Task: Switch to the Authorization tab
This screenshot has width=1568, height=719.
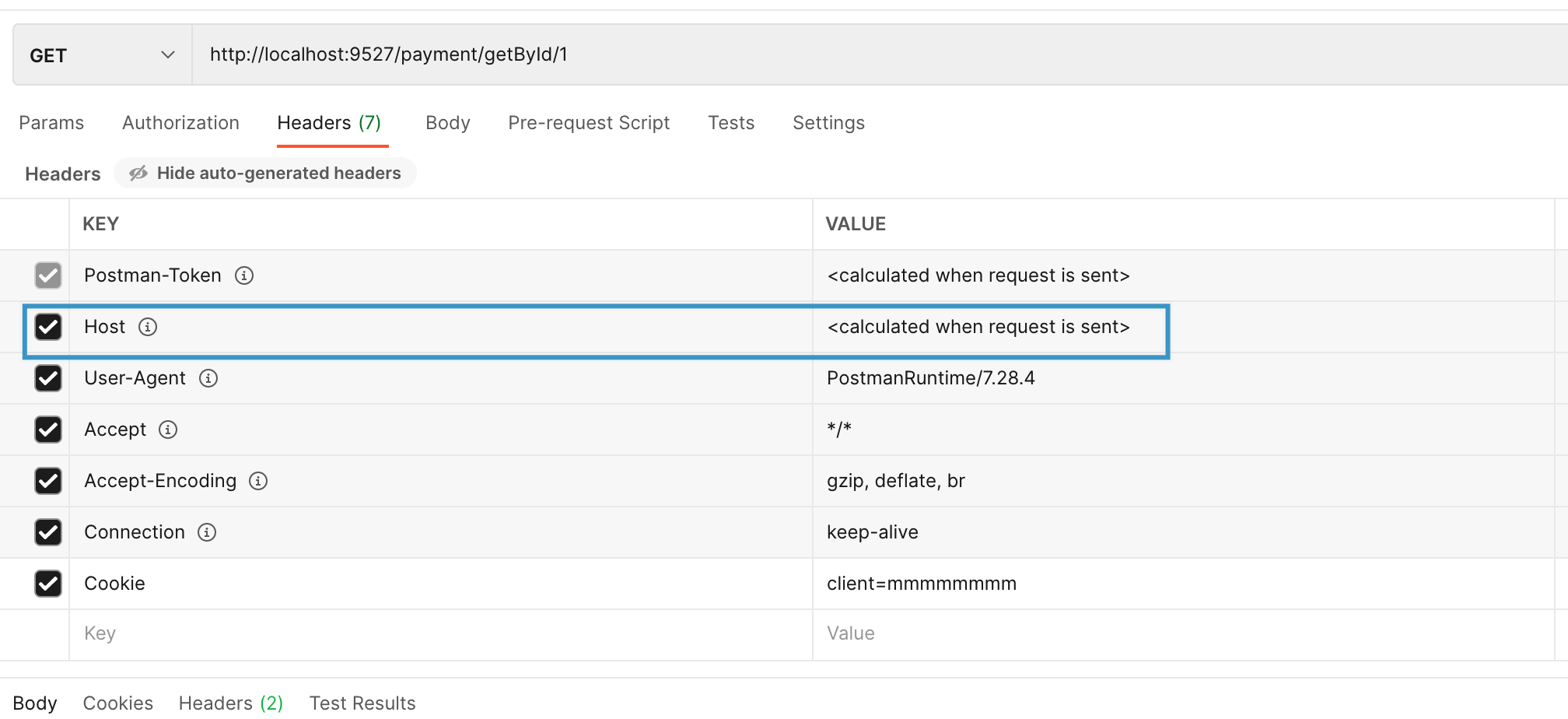Action: (x=180, y=123)
